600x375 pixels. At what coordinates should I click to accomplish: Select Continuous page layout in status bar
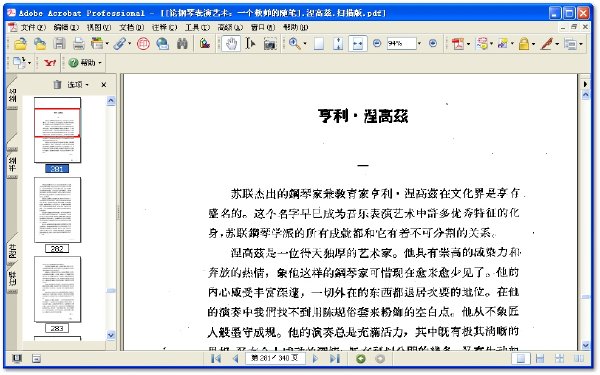coord(540,359)
